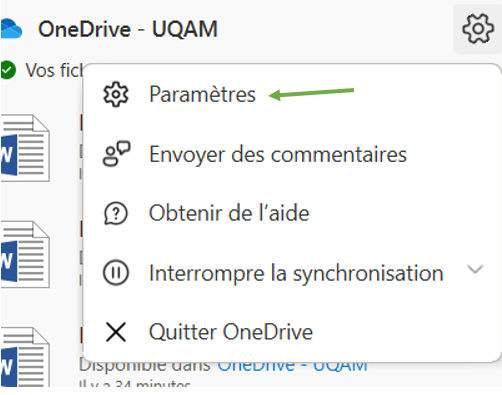502x395 pixels.
Task: Select Envoyer des commentaires
Action: [x=278, y=154]
